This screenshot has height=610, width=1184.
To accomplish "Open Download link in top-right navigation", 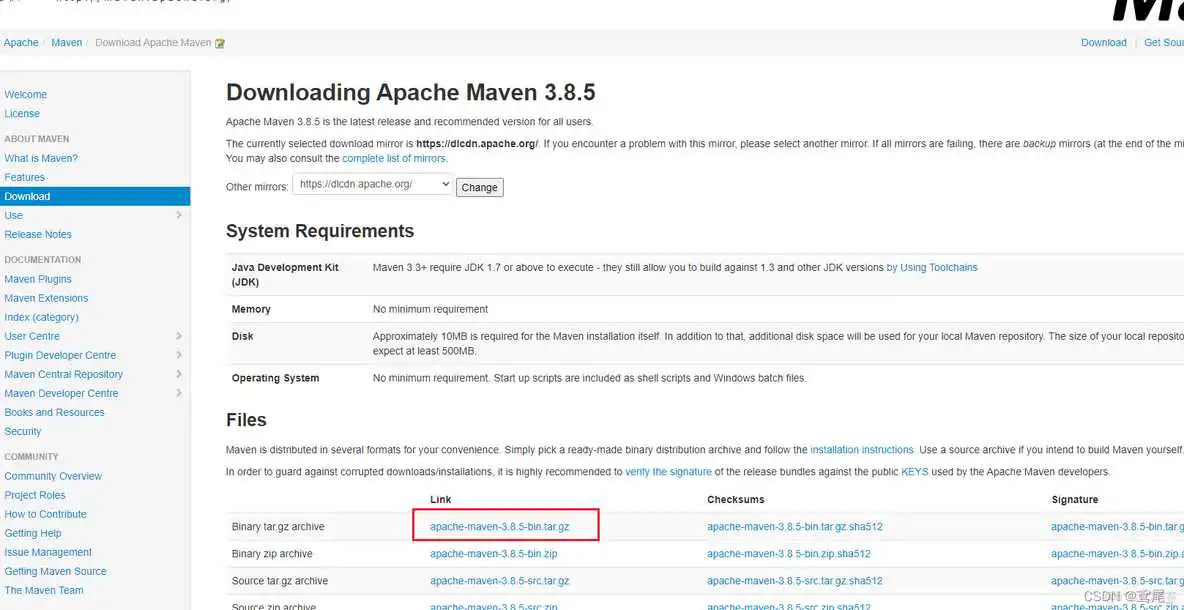I will click(1103, 43).
